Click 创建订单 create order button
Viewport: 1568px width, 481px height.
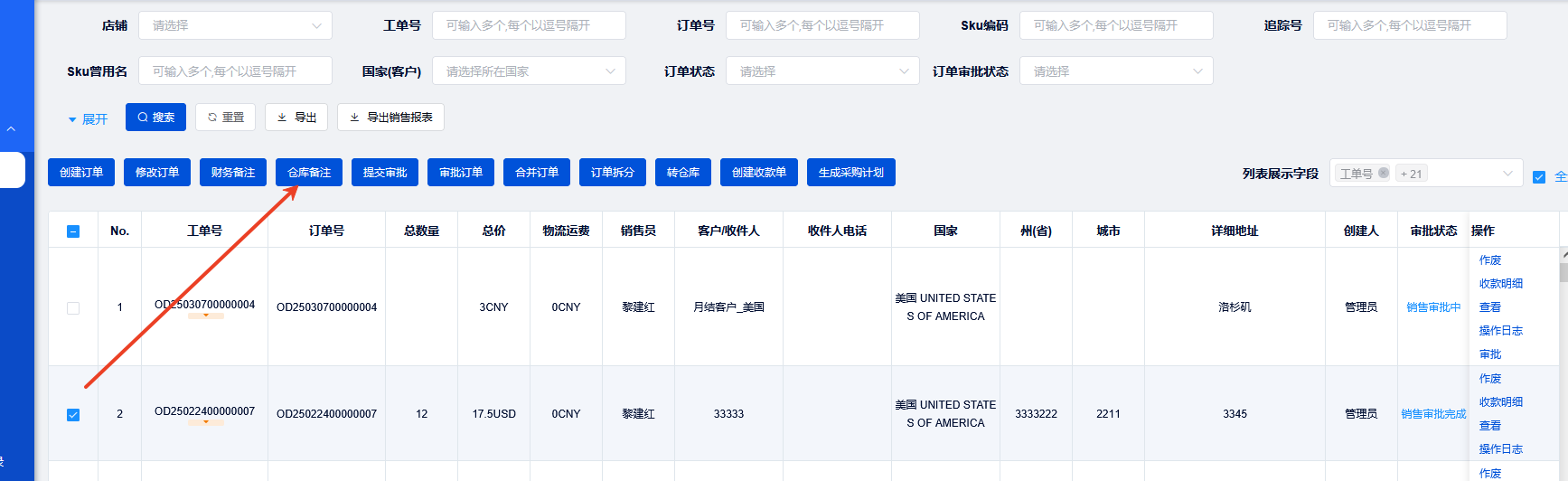81,173
